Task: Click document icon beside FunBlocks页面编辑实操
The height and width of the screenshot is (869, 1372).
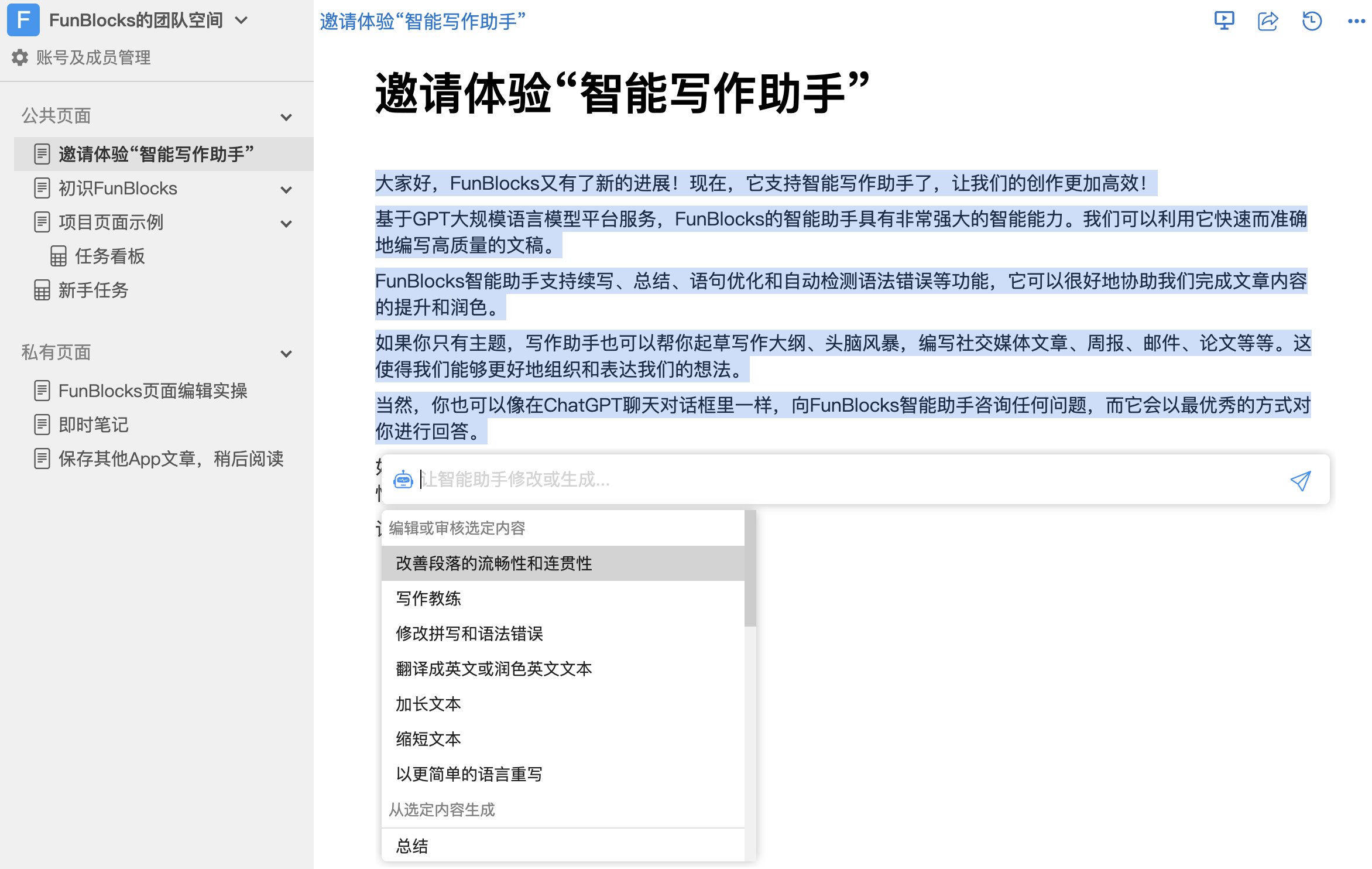Action: coord(42,391)
